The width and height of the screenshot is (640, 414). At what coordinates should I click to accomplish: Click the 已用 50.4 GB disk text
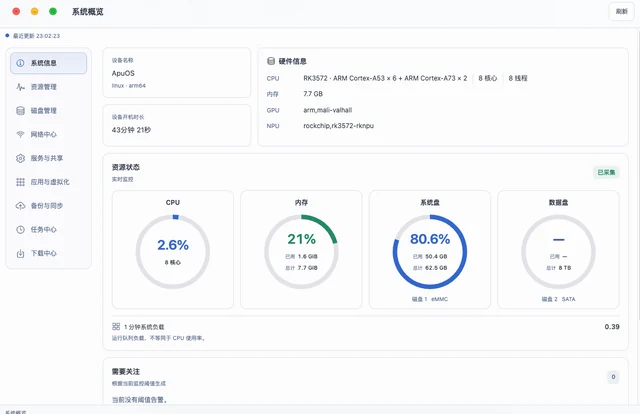coord(430,256)
